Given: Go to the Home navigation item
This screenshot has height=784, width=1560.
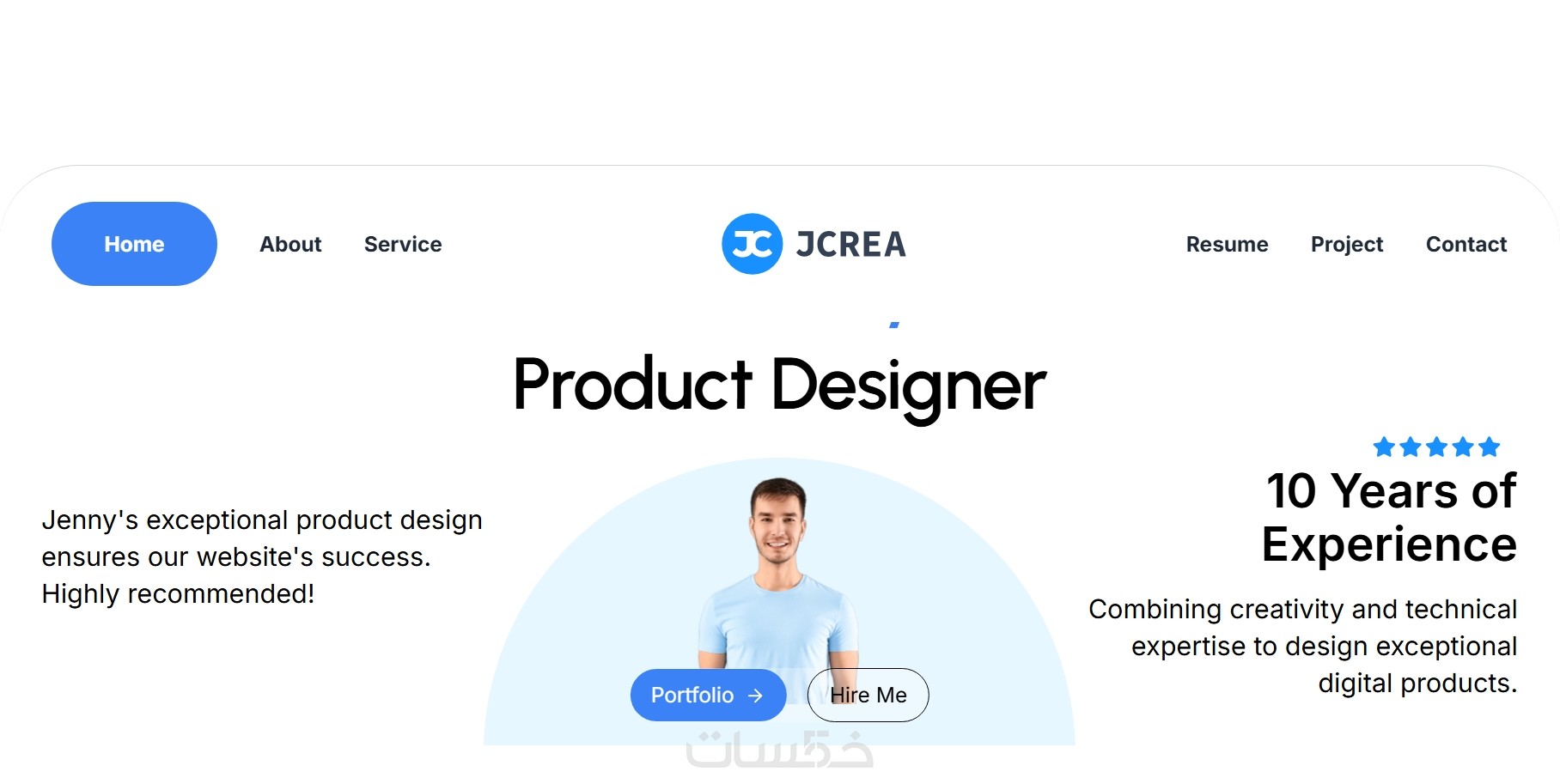Looking at the screenshot, I should [x=134, y=244].
